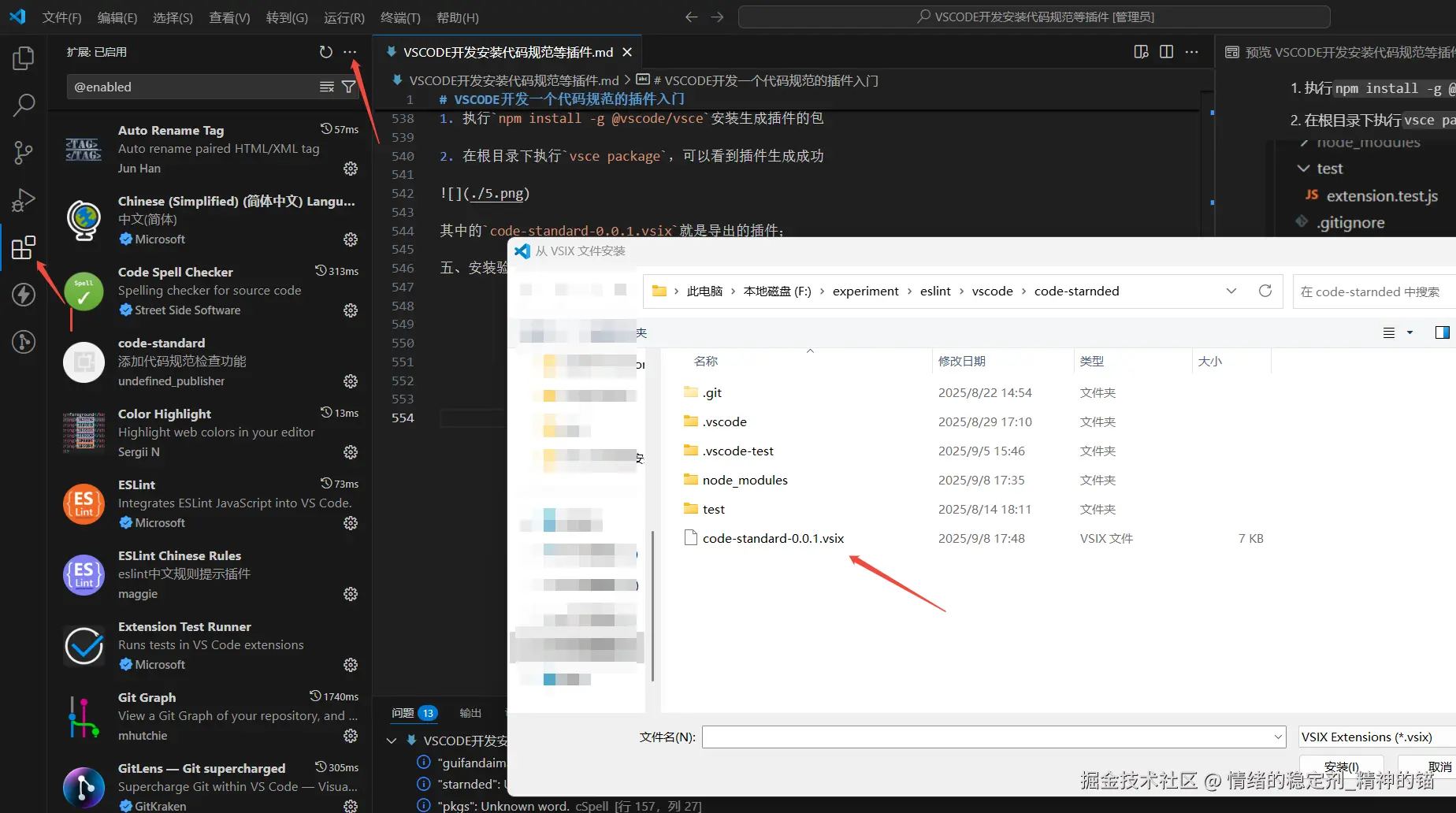Screen dimensions: 1456x813
Task: Split the editor to the right
Action: (1166, 52)
